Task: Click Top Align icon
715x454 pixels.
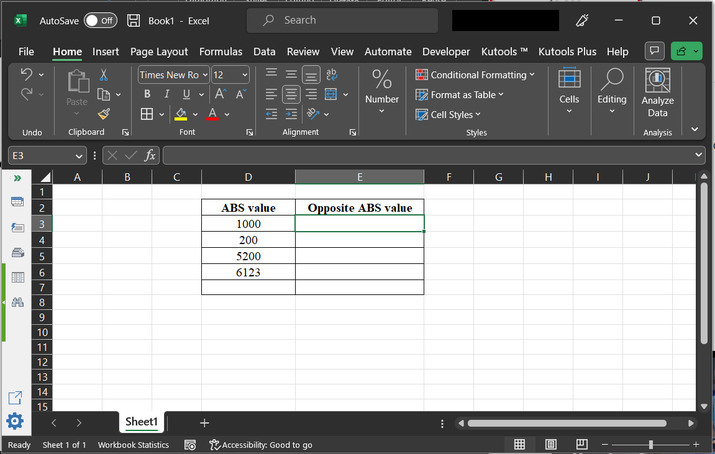Action: [271, 73]
